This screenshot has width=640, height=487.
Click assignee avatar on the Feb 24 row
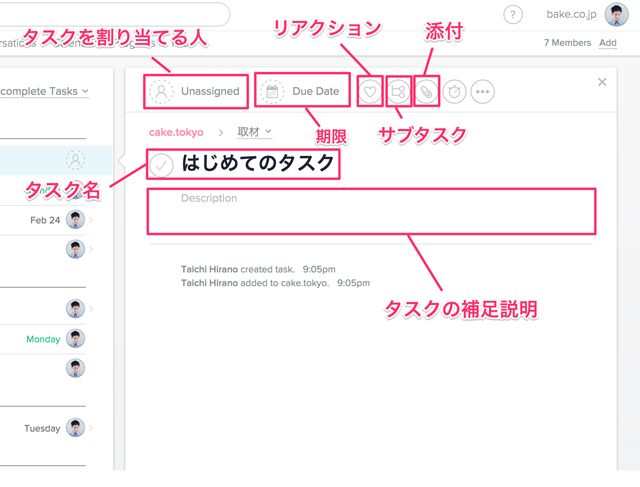[76, 220]
